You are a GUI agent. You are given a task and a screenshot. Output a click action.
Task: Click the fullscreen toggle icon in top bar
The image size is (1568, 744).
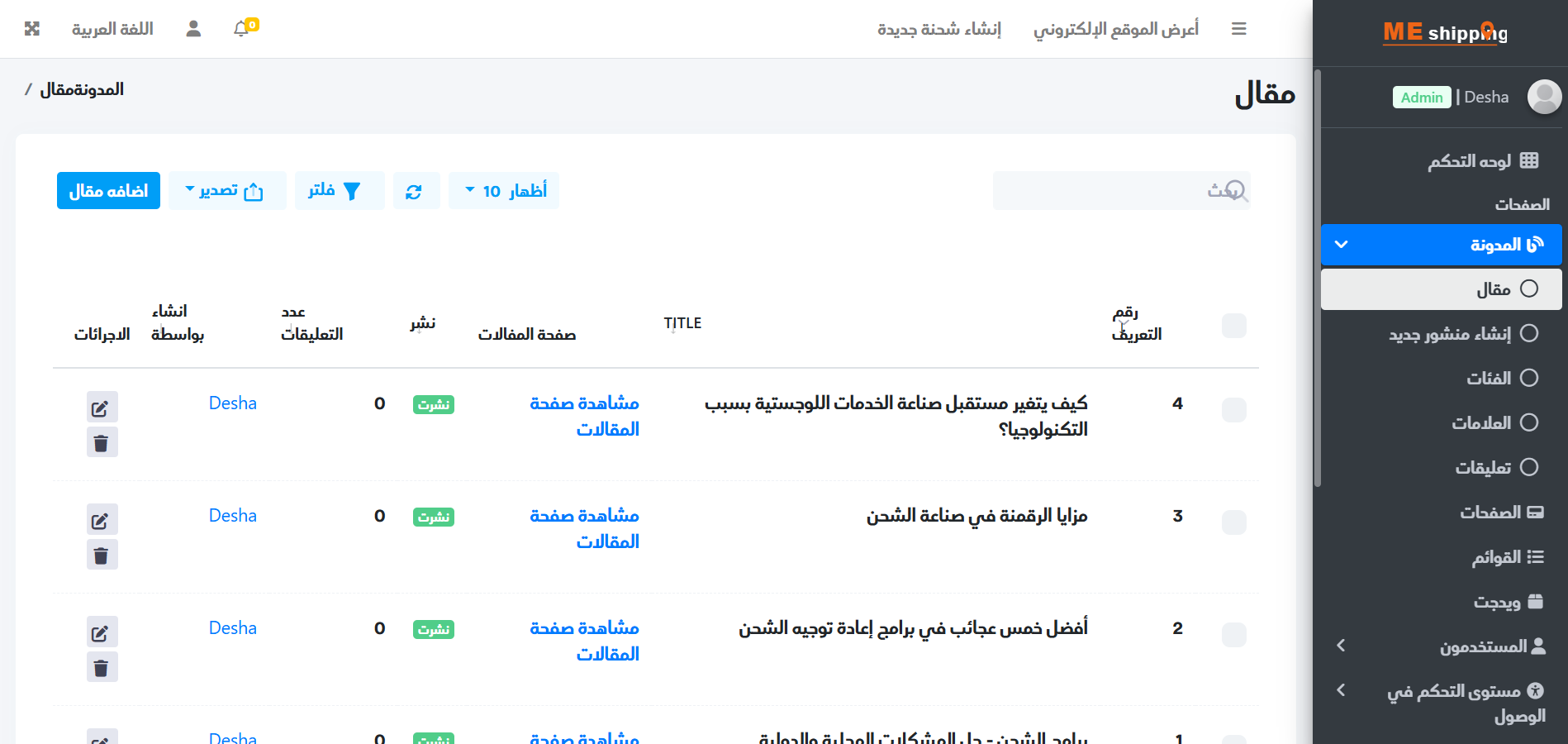click(x=32, y=27)
